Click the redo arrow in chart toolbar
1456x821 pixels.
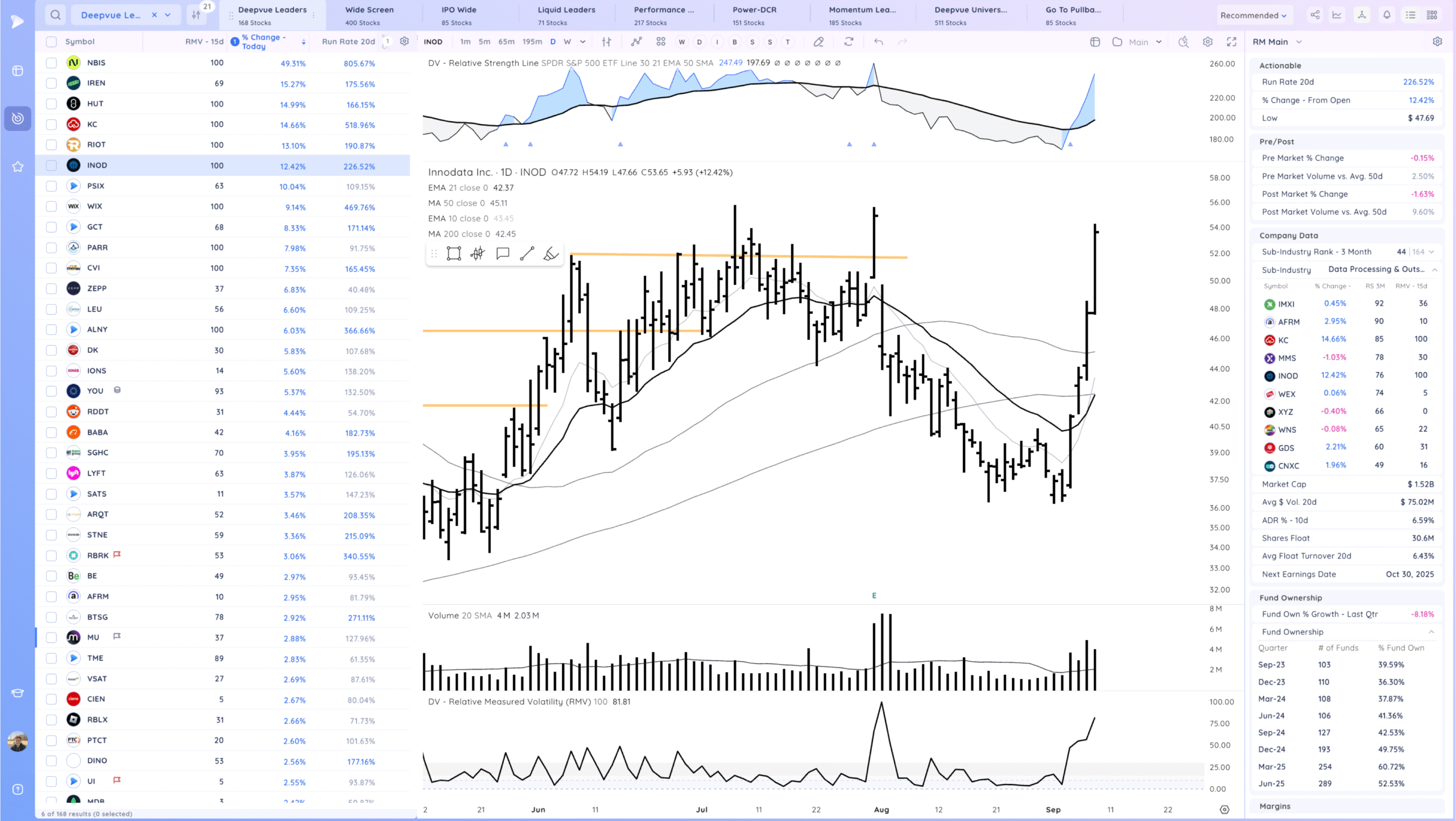(902, 42)
